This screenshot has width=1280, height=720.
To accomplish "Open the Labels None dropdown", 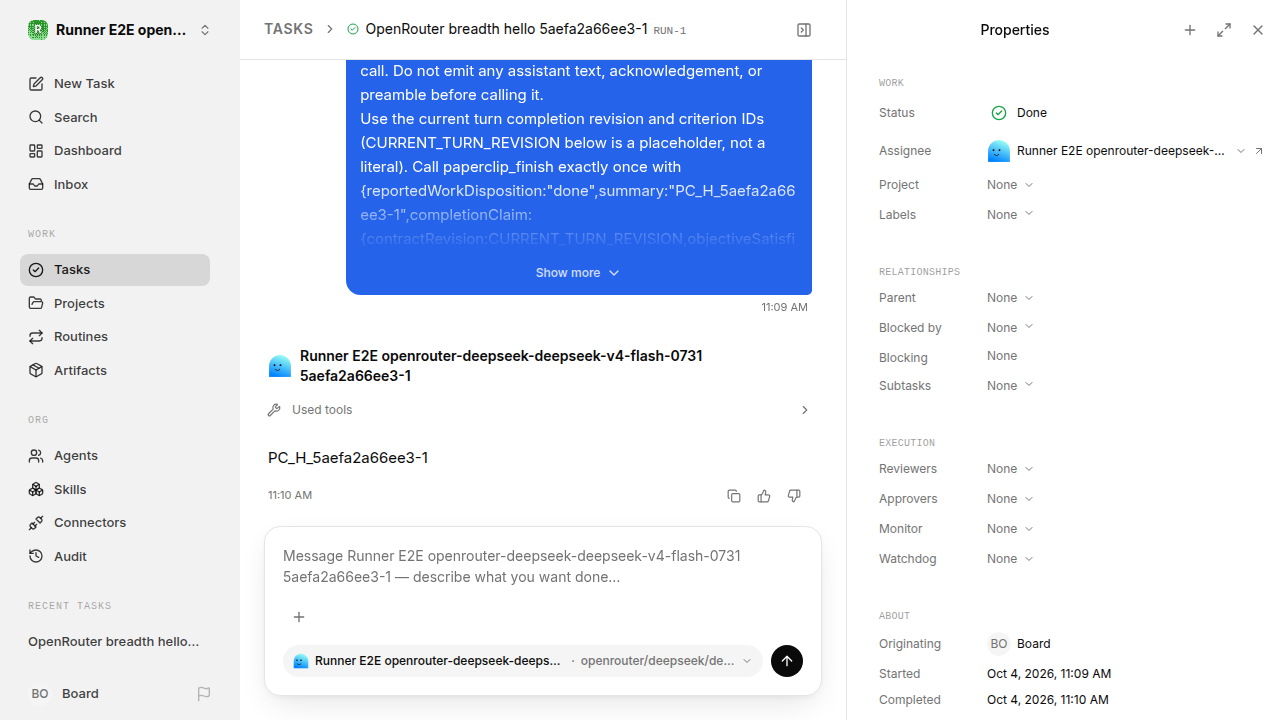I will (x=1010, y=215).
